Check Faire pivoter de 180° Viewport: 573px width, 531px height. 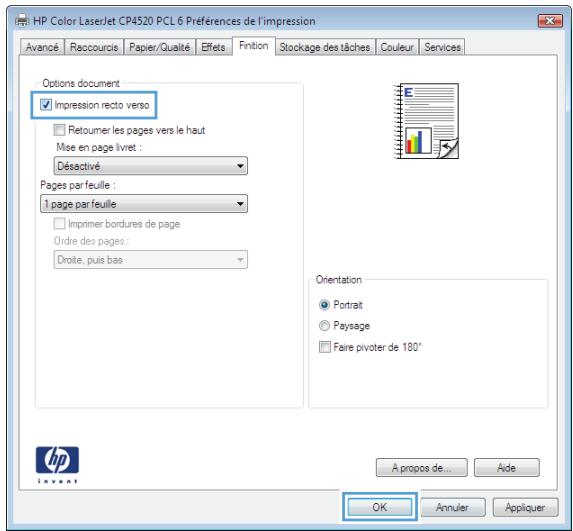(x=325, y=346)
